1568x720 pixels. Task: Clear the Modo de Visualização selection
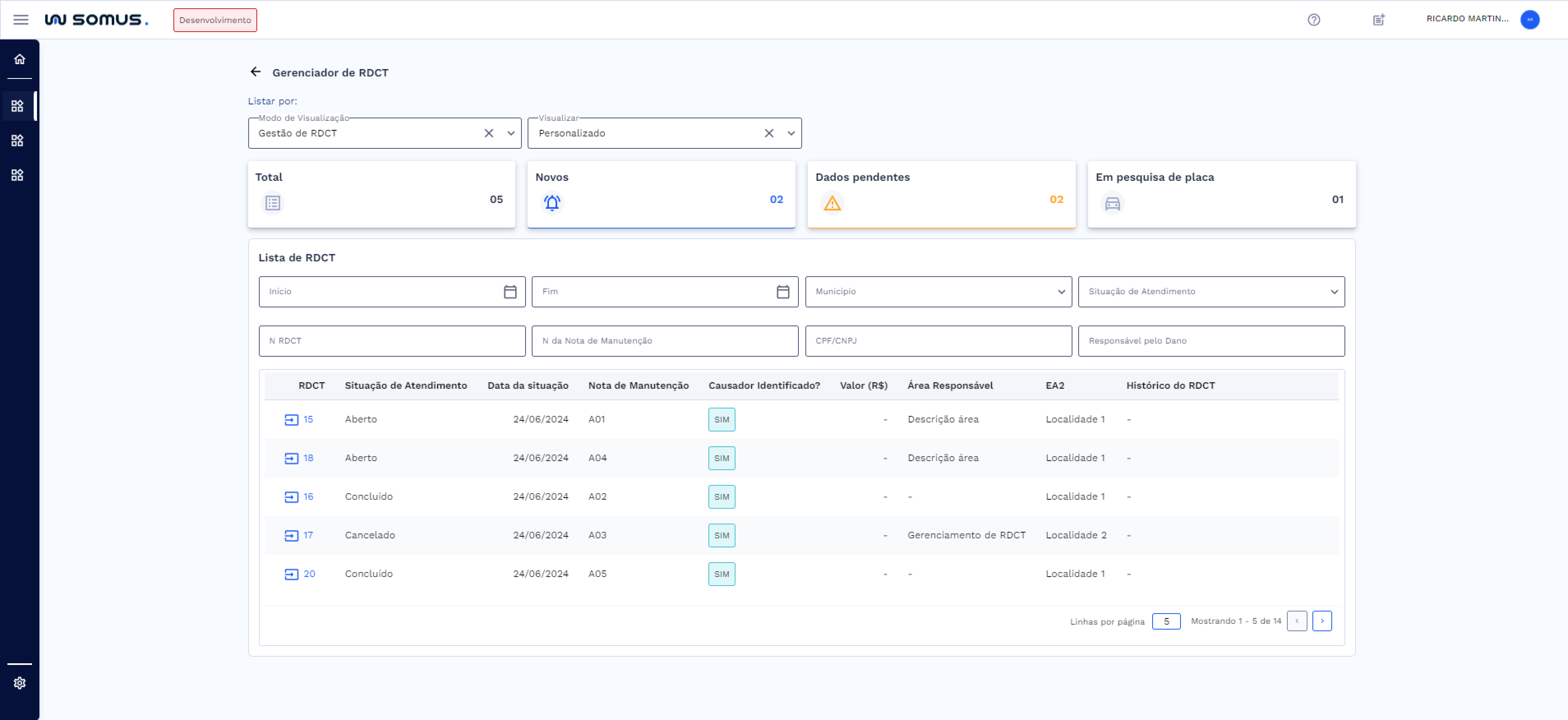pyautogui.click(x=488, y=133)
